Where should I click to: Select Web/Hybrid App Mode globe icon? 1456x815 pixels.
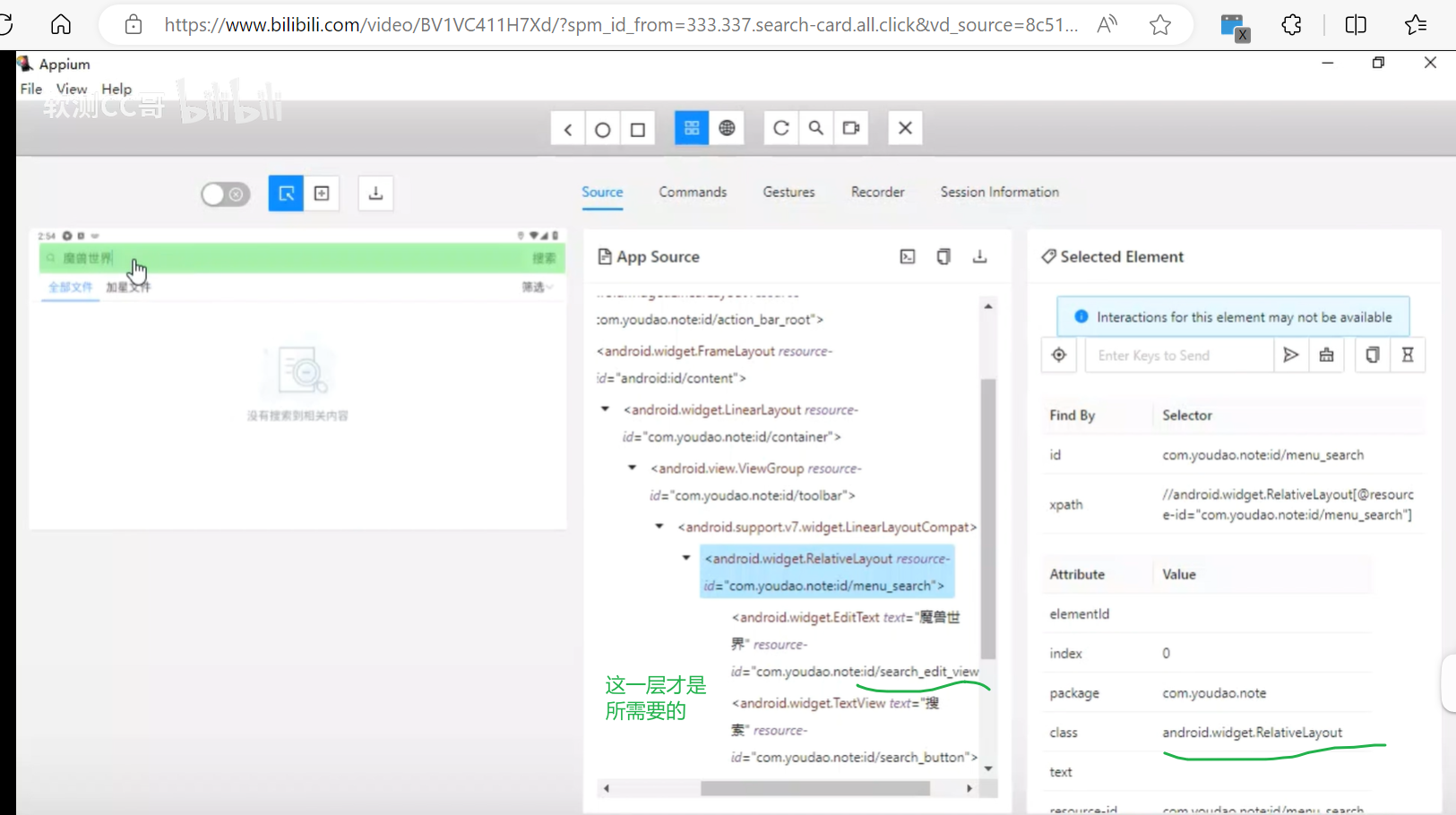pos(727,128)
